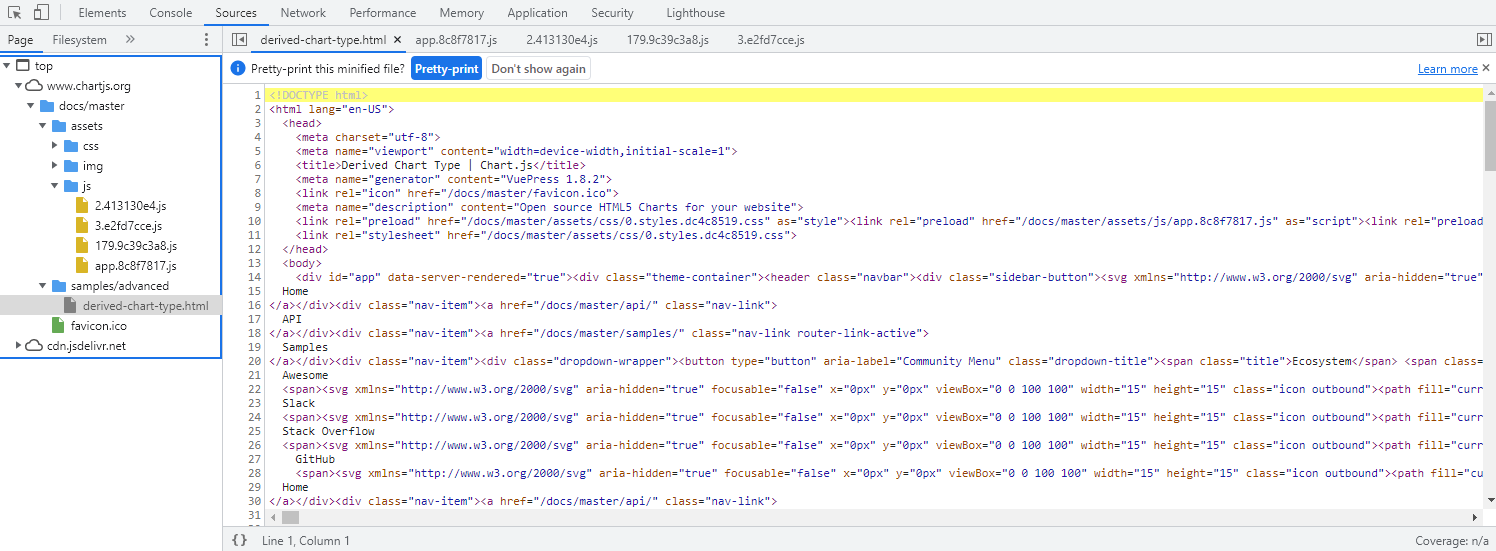Open the Learn more link
1496x551 pixels.
coord(1447,69)
